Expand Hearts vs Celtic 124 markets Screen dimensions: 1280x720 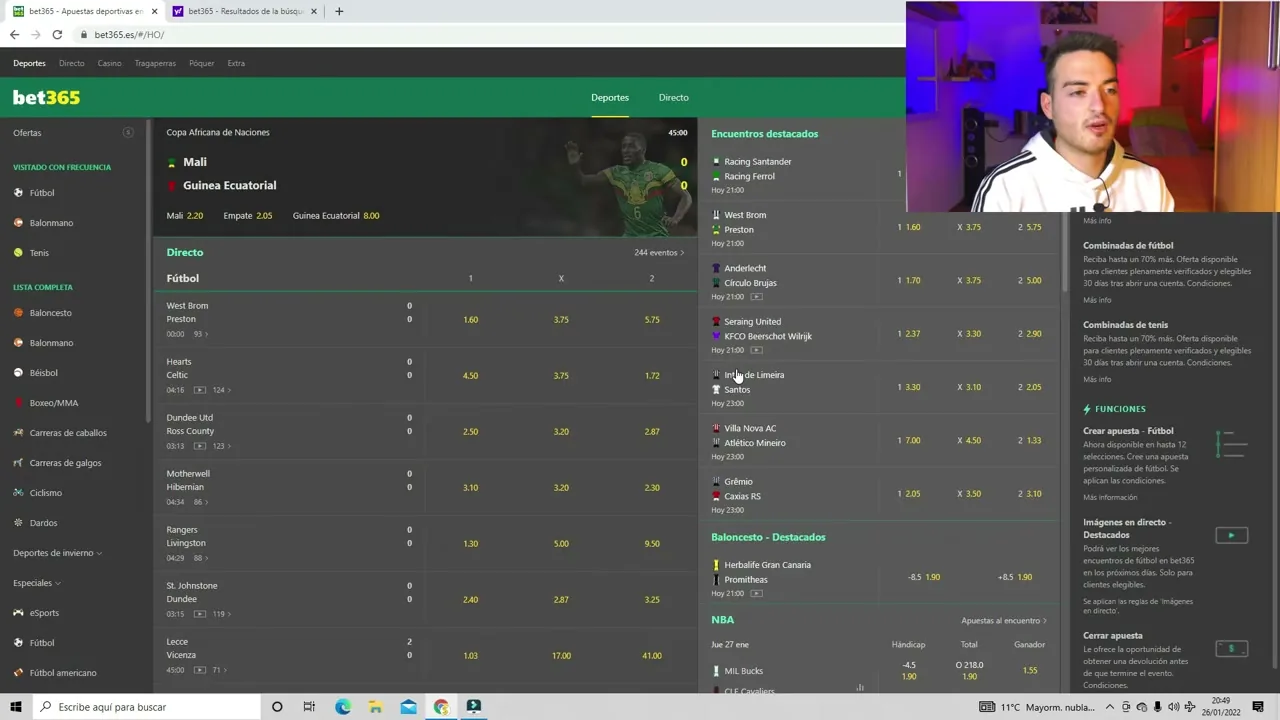point(220,390)
